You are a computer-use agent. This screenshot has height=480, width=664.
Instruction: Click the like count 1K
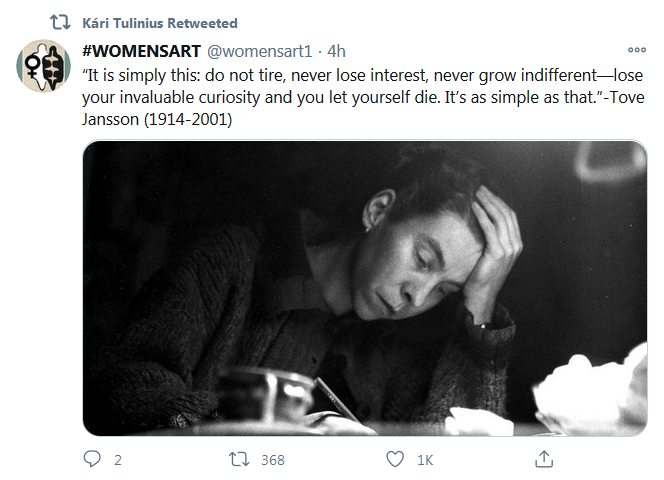(425, 460)
